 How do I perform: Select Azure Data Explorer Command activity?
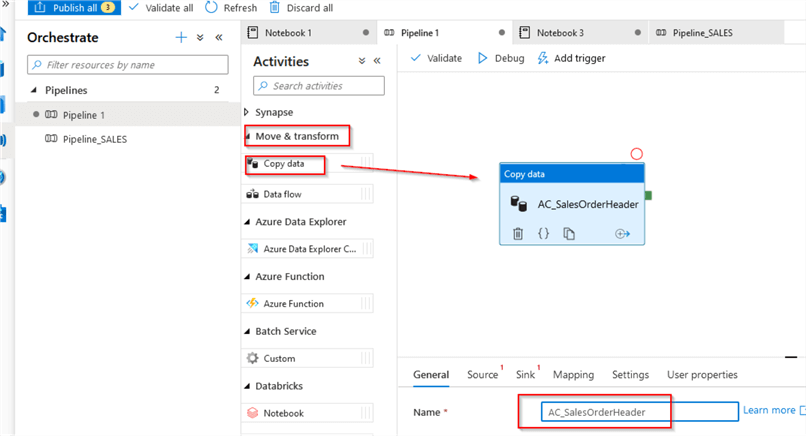click(x=307, y=249)
